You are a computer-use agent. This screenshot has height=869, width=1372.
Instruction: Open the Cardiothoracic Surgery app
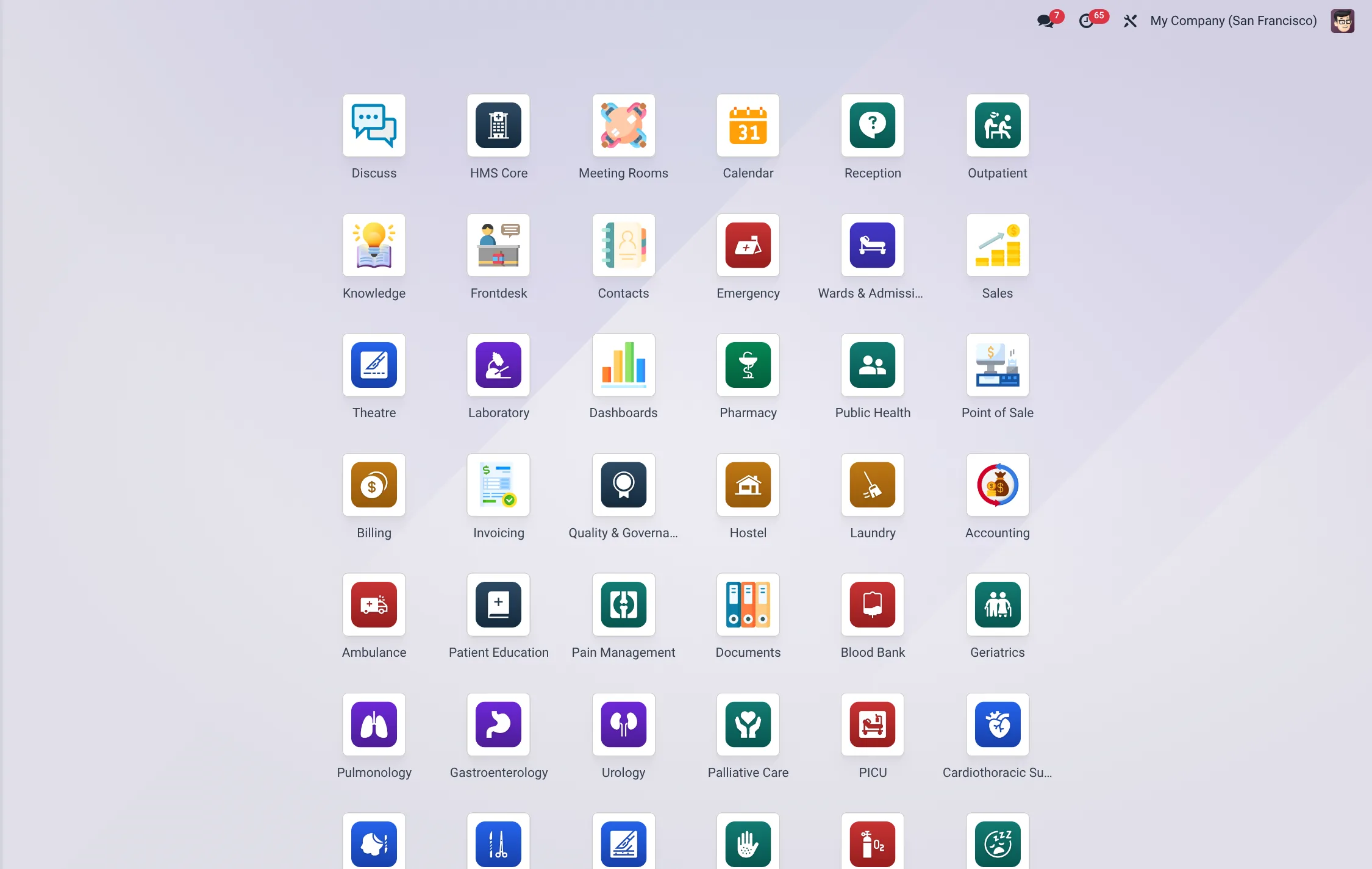click(998, 724)
